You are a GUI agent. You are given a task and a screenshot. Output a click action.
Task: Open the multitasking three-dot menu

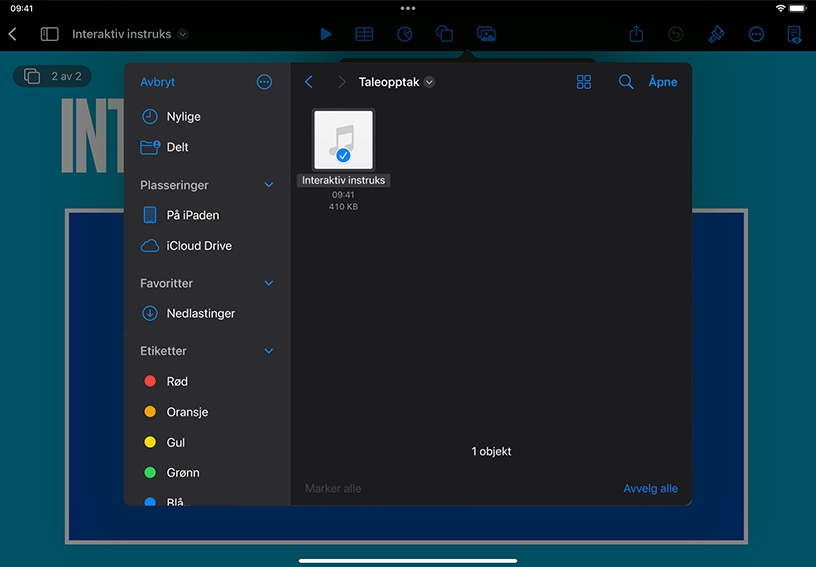click(408, 8)
